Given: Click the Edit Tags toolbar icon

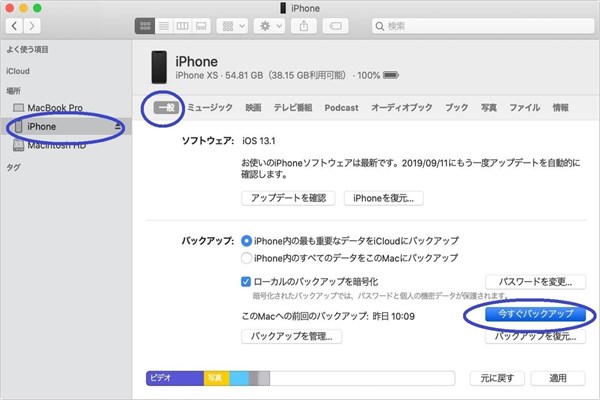Looking at the screenshot, I should tap(335, 26).
